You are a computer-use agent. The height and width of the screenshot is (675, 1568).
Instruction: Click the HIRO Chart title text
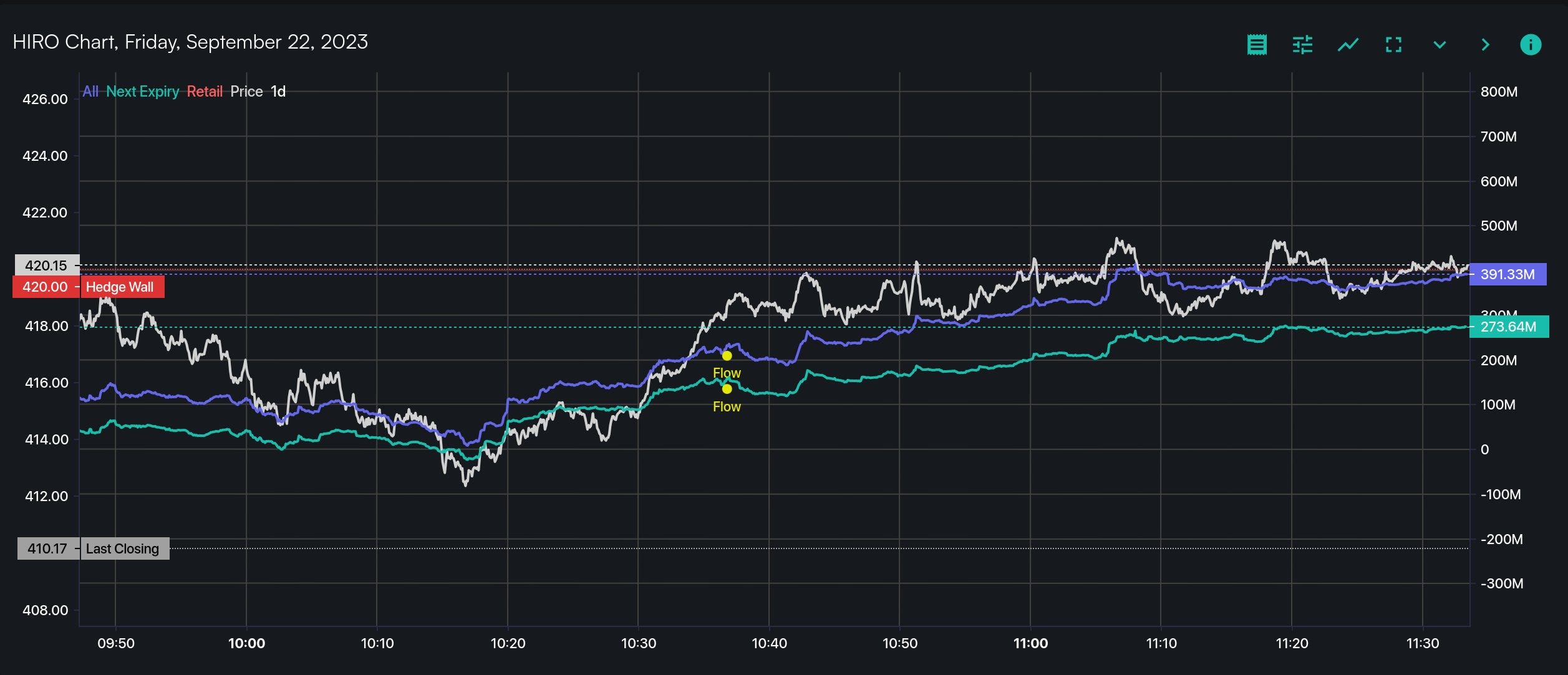point(190,42)
